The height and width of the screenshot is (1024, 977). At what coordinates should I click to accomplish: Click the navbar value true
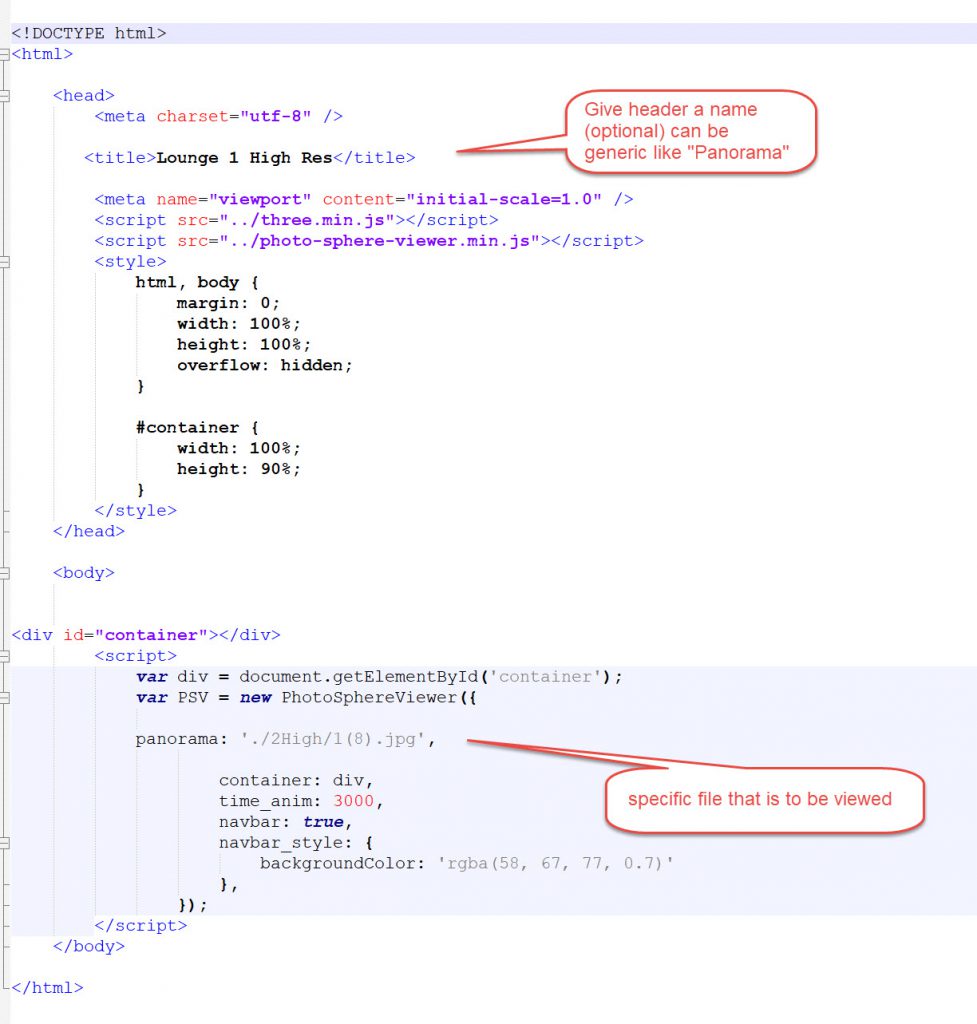(x=323, y=822)
